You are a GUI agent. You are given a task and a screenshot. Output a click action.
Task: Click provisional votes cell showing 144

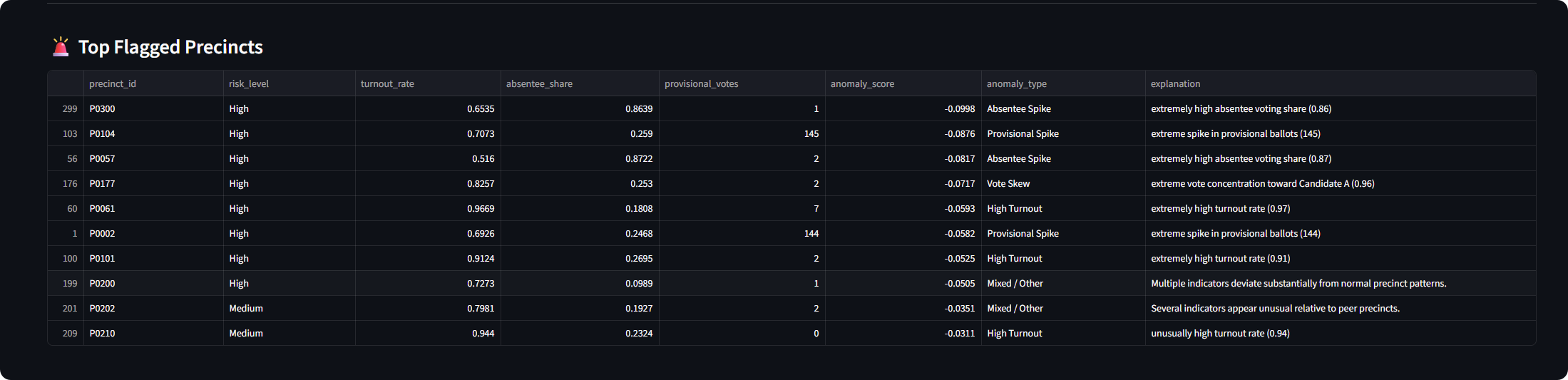811,234
